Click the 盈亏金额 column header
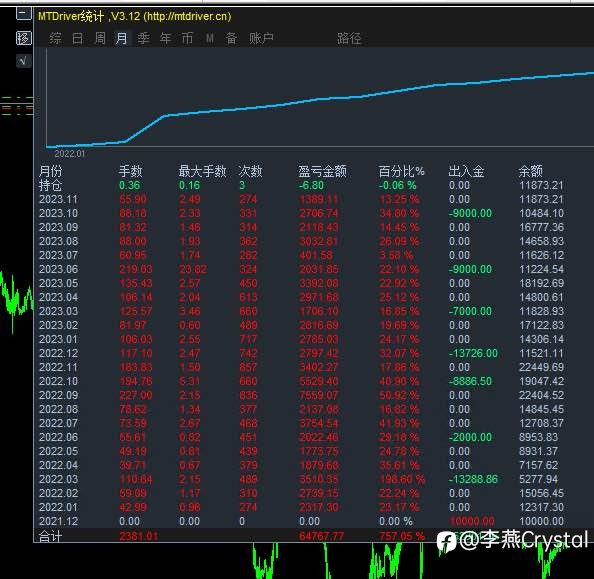Viewport: 594px width, 579px height. [322, 171]
